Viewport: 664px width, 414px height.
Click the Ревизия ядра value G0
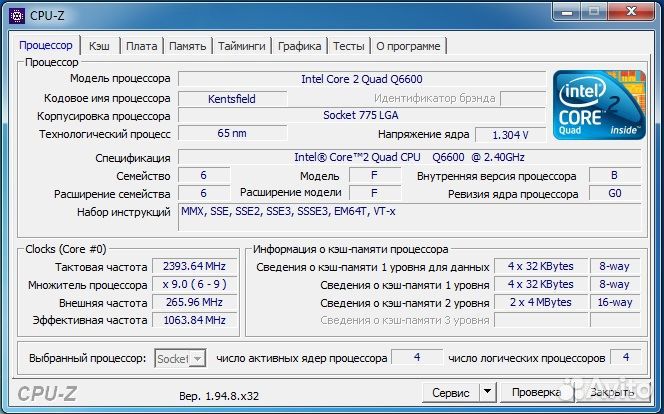[x=614, y=193]
